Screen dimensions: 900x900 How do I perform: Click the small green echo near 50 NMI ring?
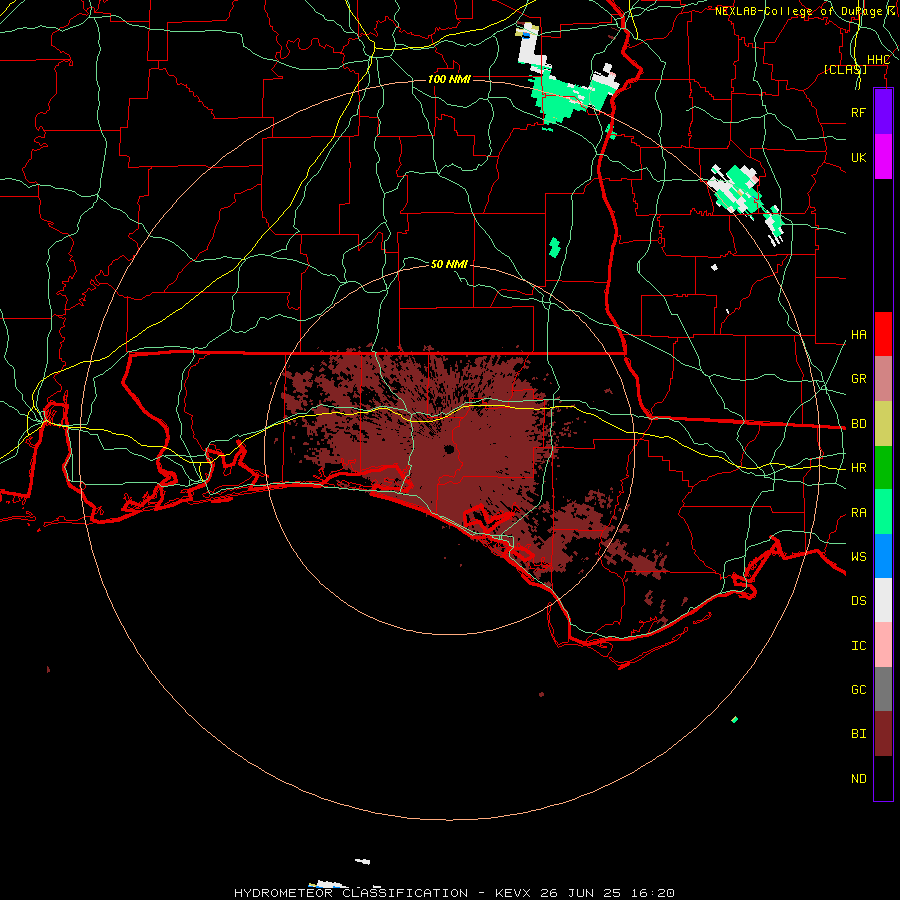click(554, 247)
